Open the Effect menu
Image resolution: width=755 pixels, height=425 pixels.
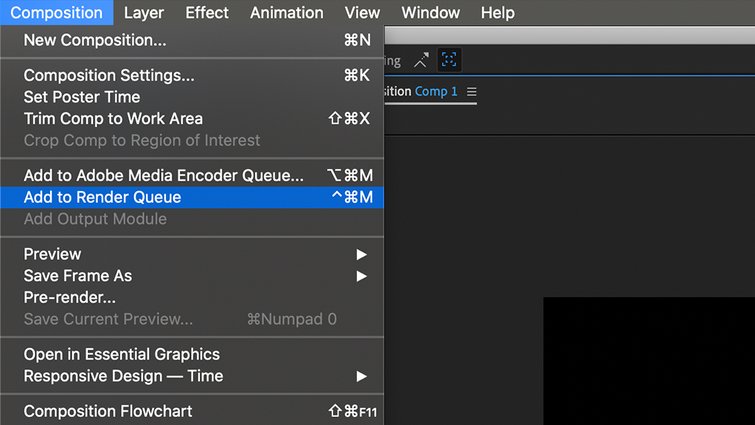click(207, 13)
